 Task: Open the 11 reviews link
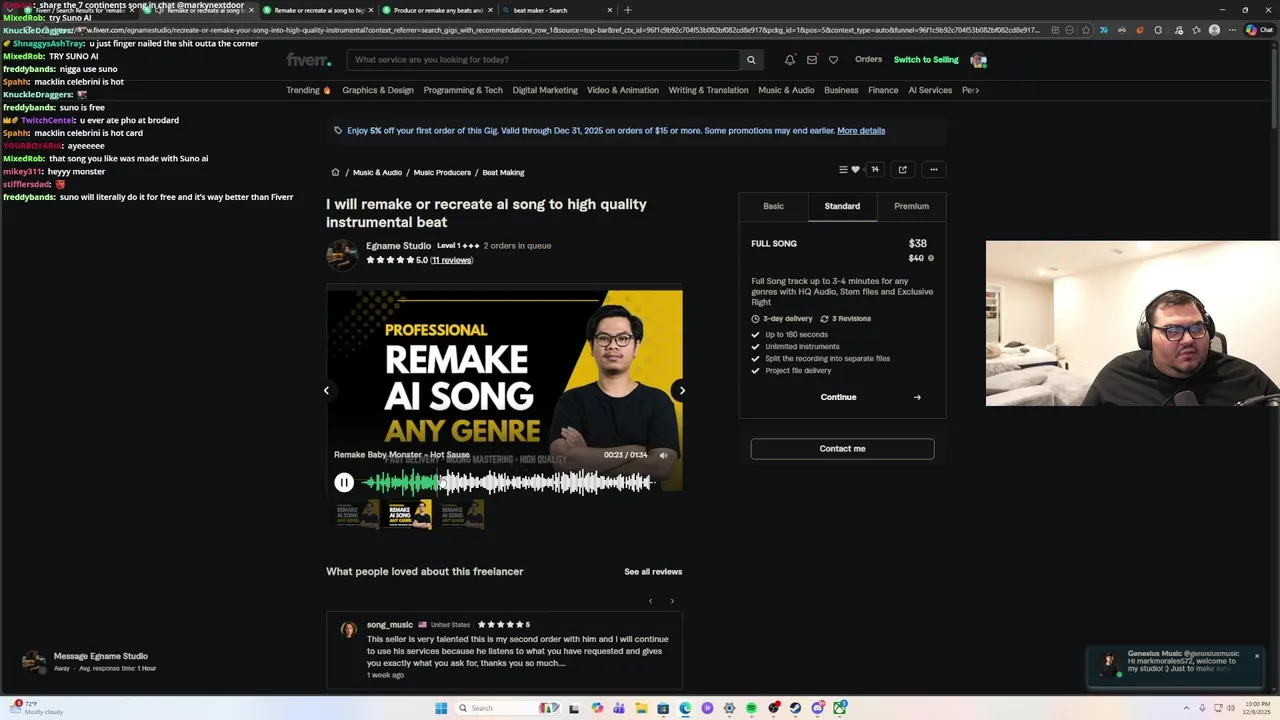[452, 260]
